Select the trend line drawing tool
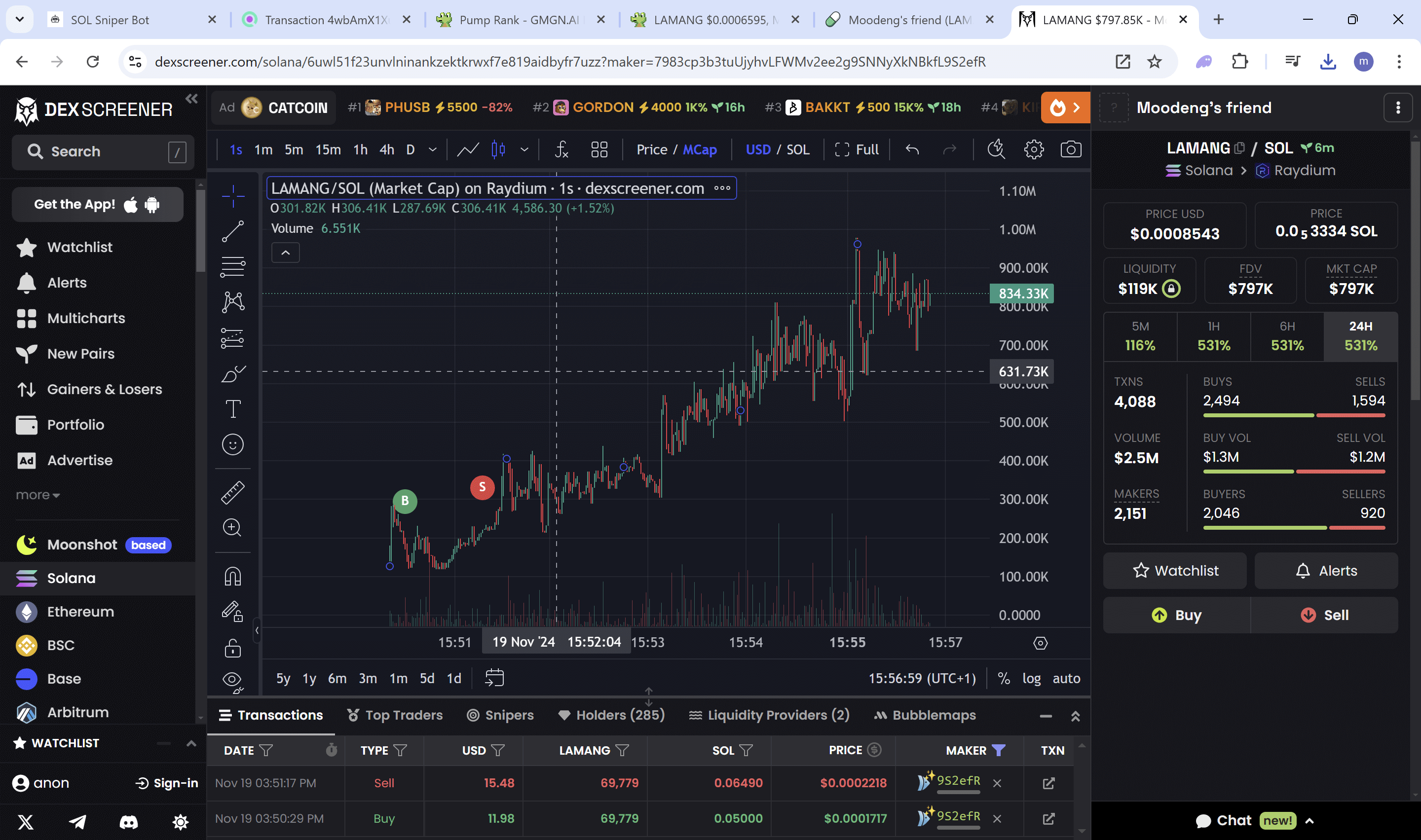Viewport: 1421px width, 840px height. [x=233, y=231]
